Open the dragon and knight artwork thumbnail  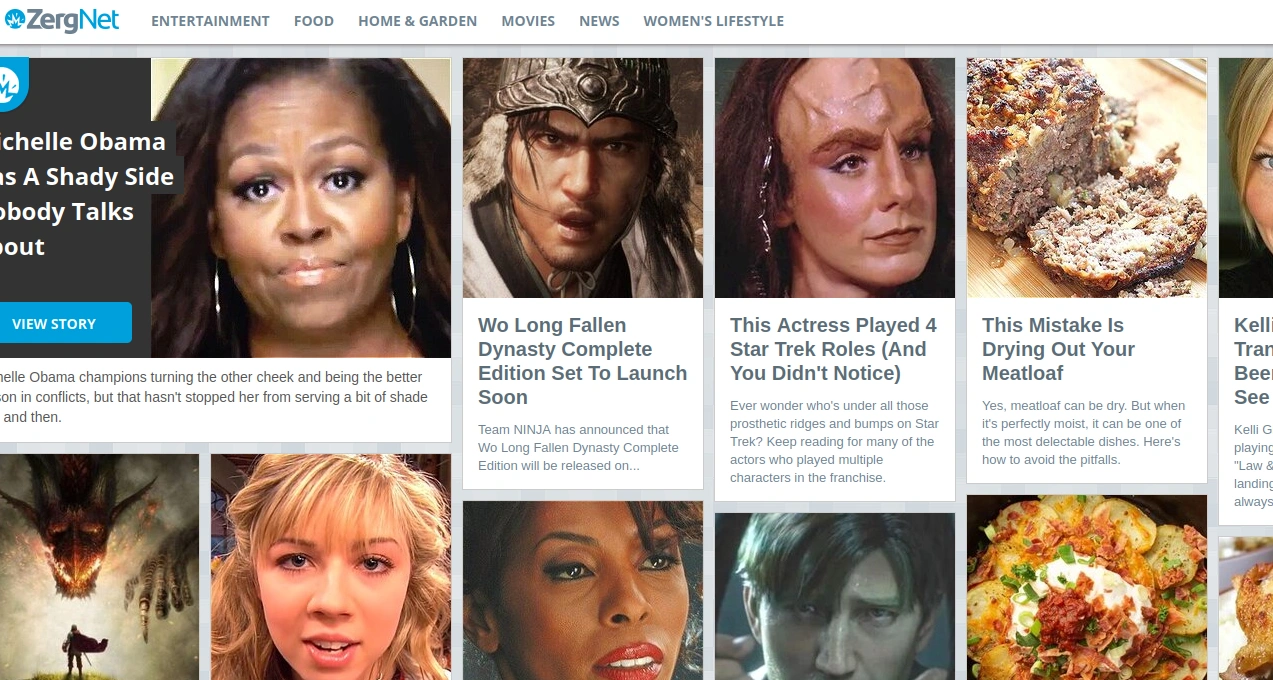coord(98,567)
